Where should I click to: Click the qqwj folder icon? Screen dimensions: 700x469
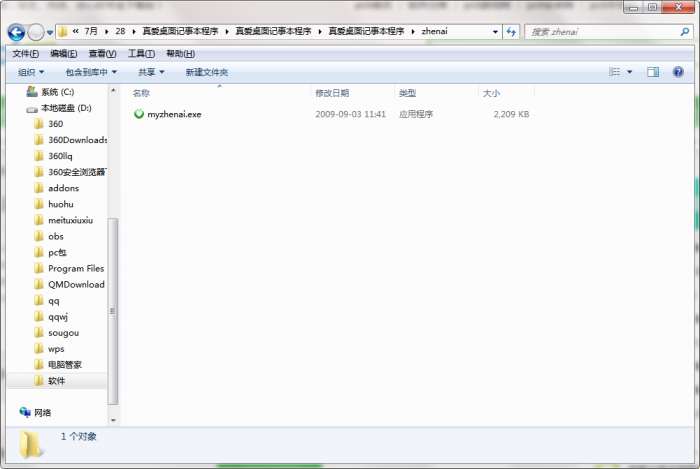(x=39, y=317)
